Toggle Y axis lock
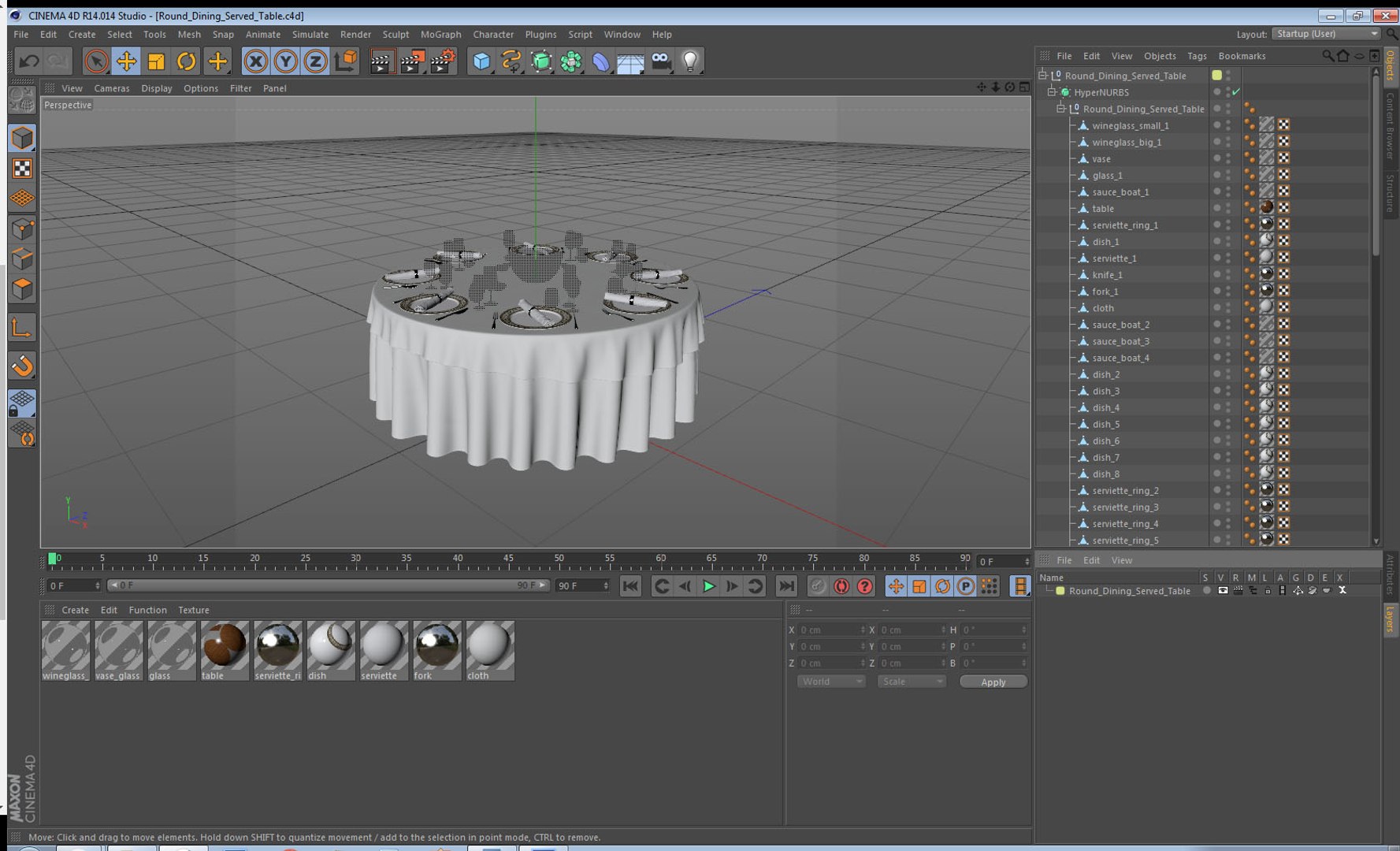The width and height of the screenshot is (1400, 851). click(x=285, y=61)
